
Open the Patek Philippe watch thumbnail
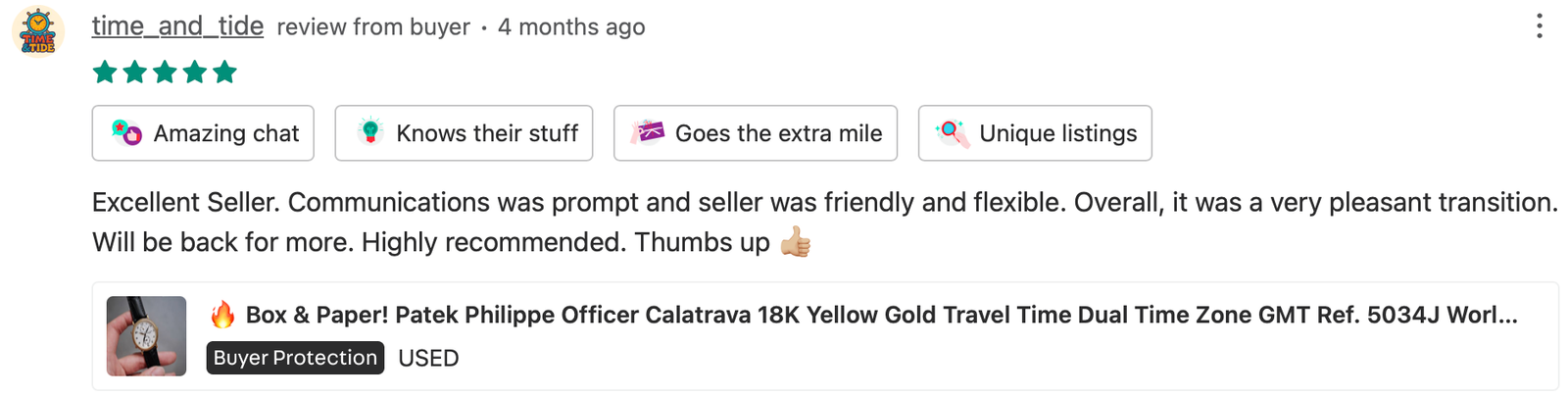coord(146,336)
